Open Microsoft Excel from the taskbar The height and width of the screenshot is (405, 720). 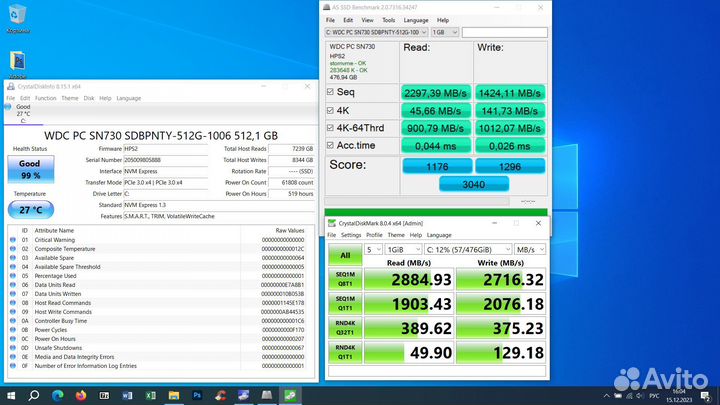click(150, 395)
